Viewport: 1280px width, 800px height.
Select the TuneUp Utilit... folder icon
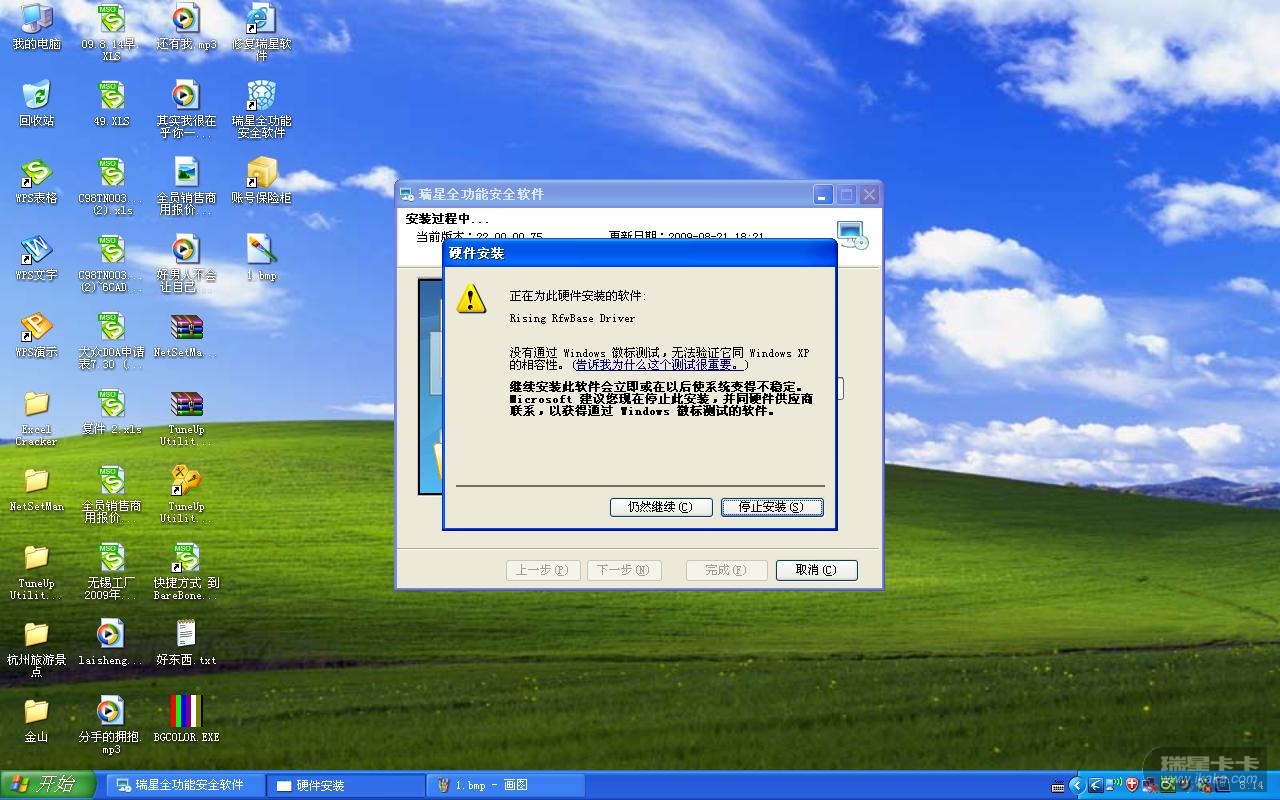coord(36,572)
